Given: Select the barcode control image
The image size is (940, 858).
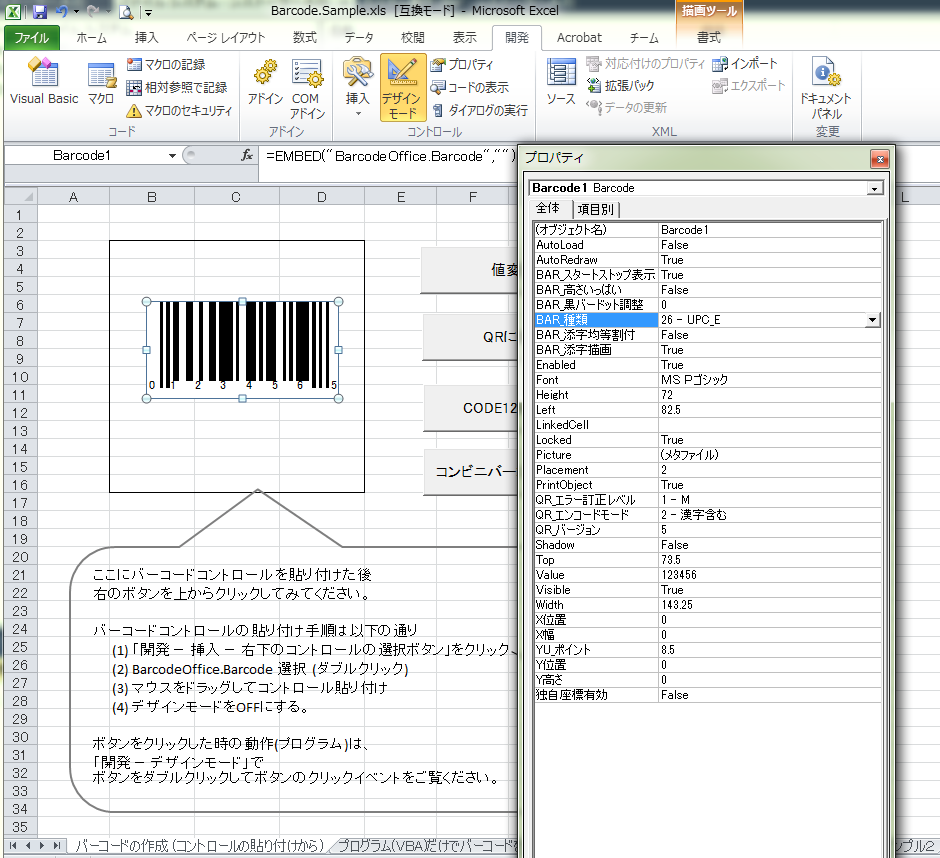Looking at the screenshot, I should [x=242, y=350].
